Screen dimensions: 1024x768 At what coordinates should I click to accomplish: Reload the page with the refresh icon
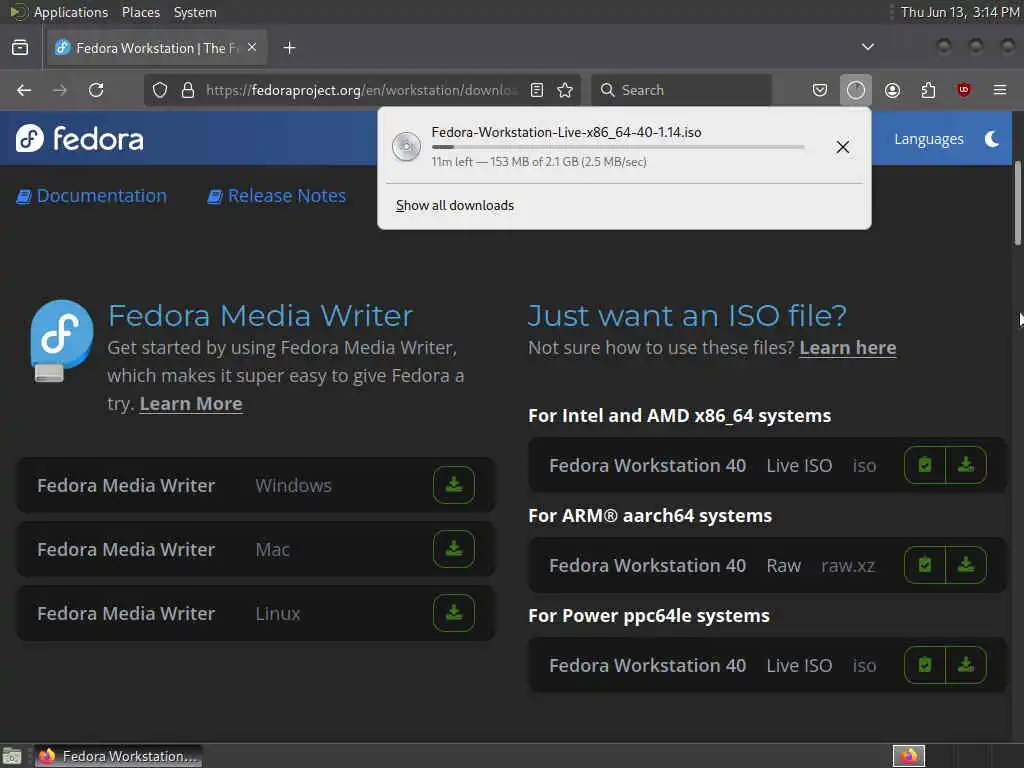tap(96, 90)
